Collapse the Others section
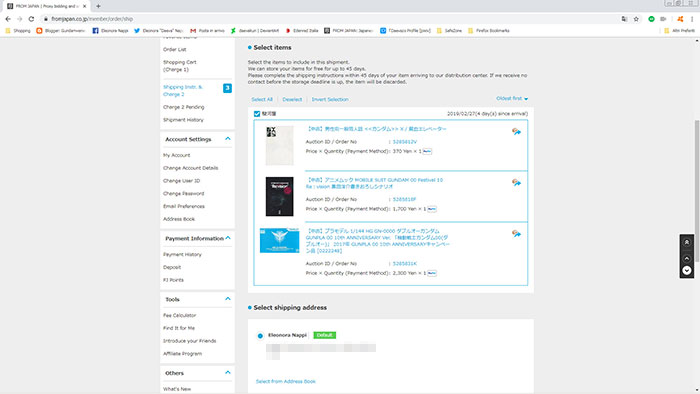The image size is (700, 394). tap(228, 372)
